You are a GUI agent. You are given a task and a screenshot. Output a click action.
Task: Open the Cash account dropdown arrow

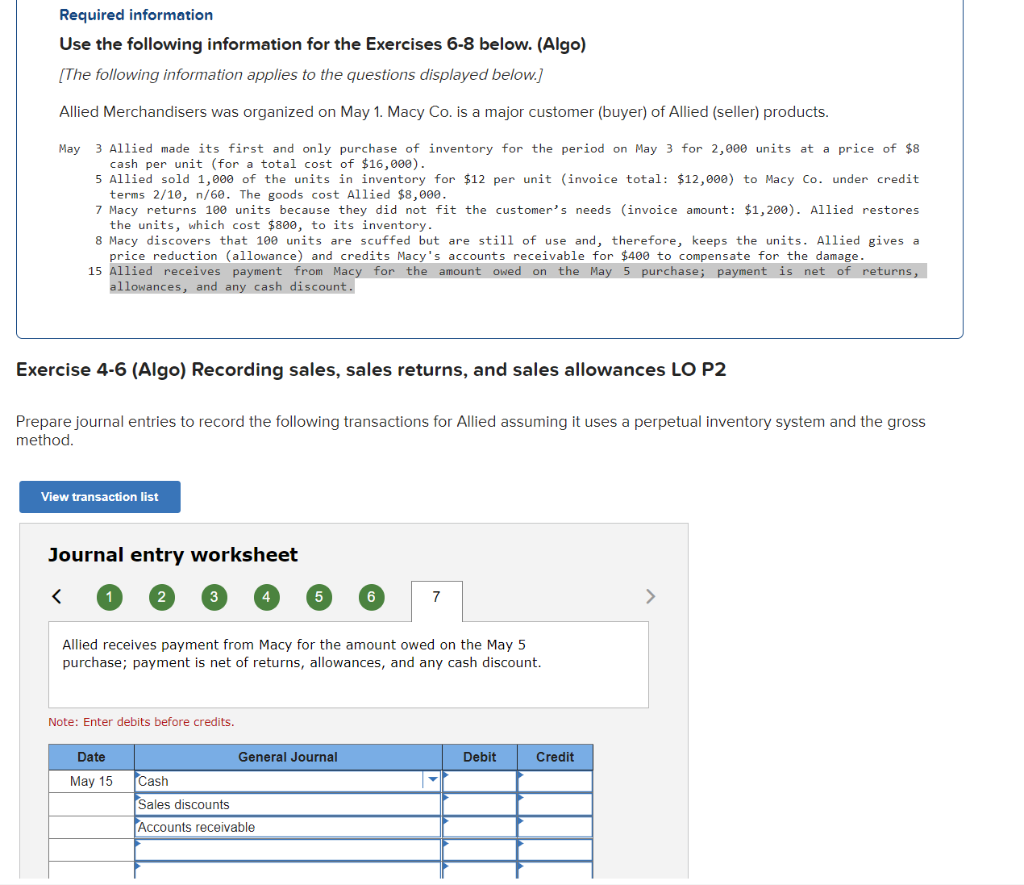432,780
